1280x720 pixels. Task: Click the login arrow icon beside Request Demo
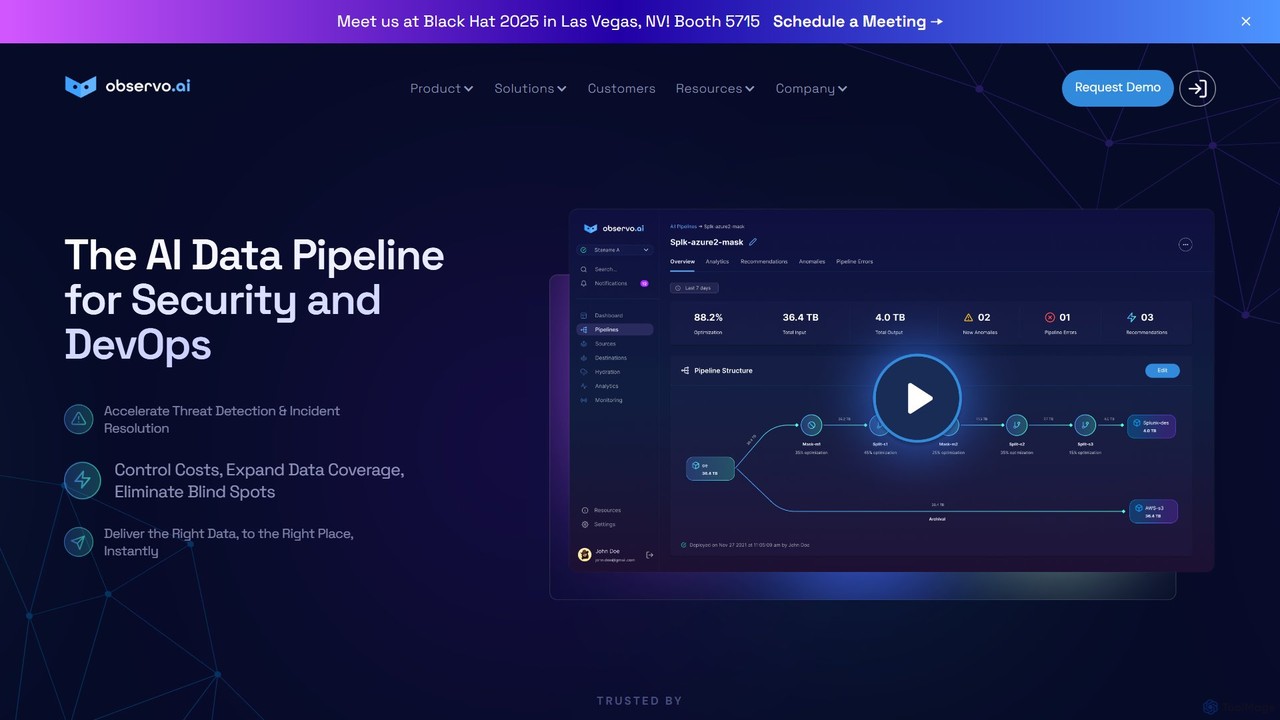(x=1197, y=88)
